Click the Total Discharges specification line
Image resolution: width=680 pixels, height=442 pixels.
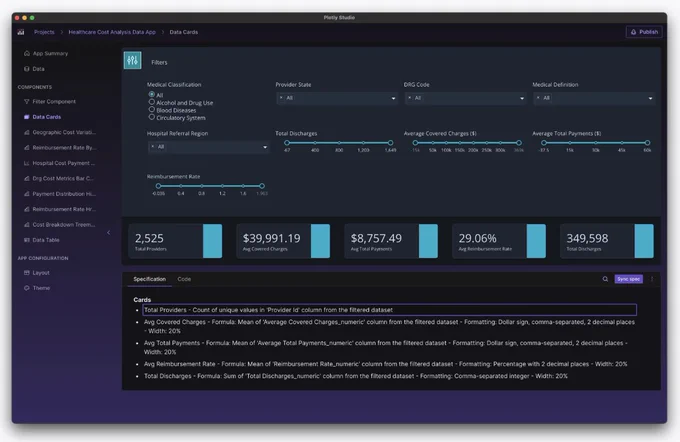click(x=356, y=376)
